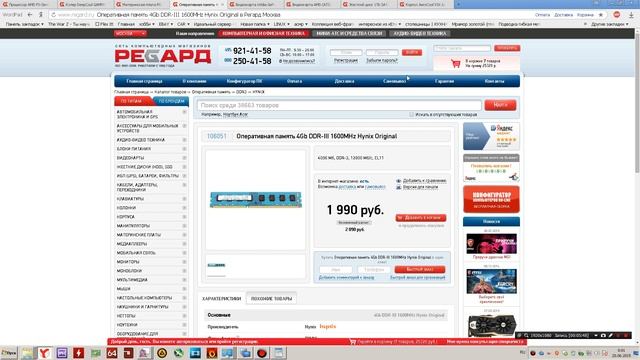This screenshot has width=640, height=360.
Task: Click the Регистрация link
Action: (x=345, y=60)
